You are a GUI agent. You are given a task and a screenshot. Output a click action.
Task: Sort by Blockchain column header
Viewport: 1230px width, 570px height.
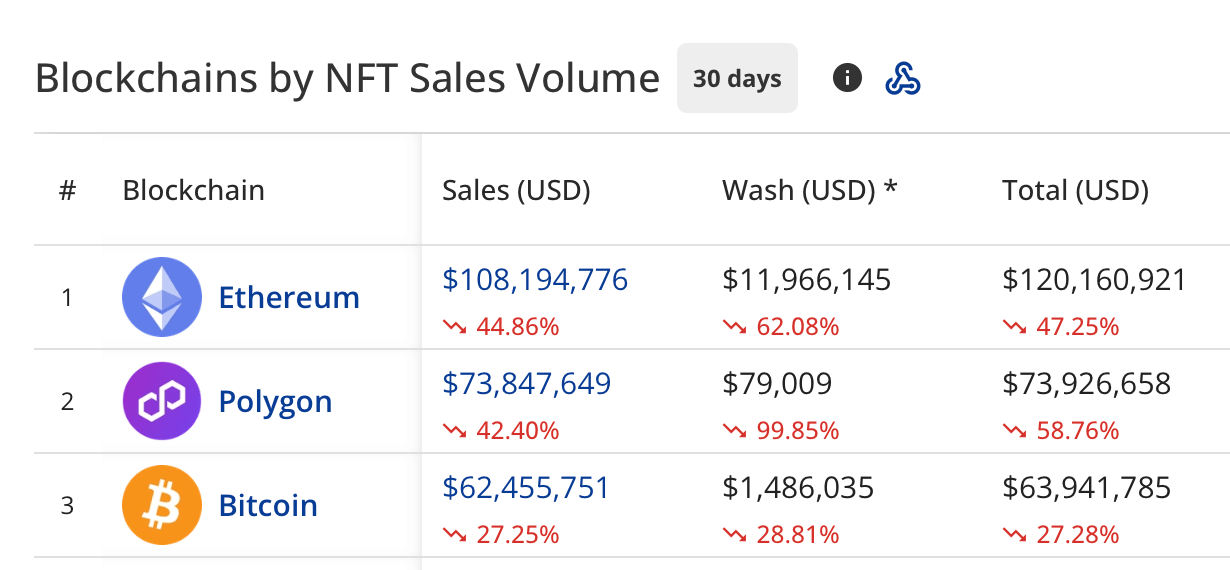193,190
